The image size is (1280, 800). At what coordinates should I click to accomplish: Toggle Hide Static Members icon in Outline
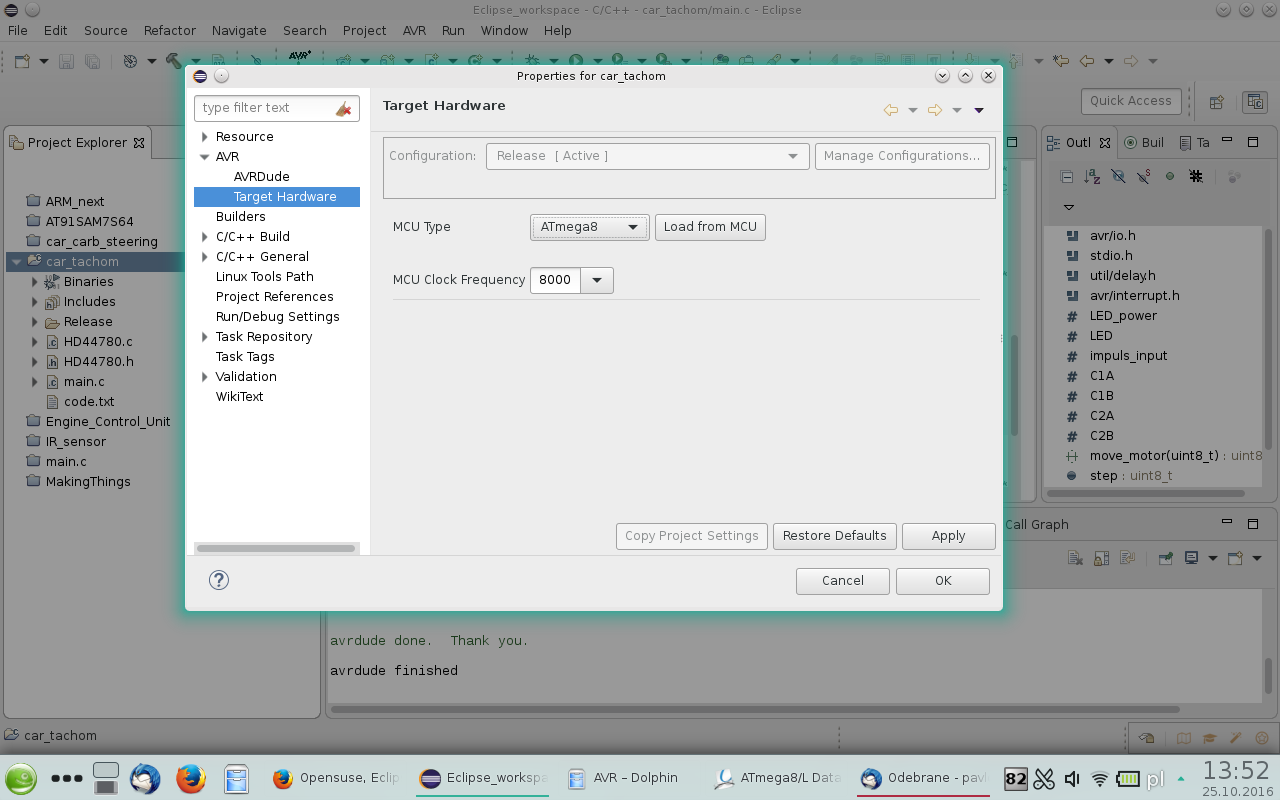click(1144, 176)
